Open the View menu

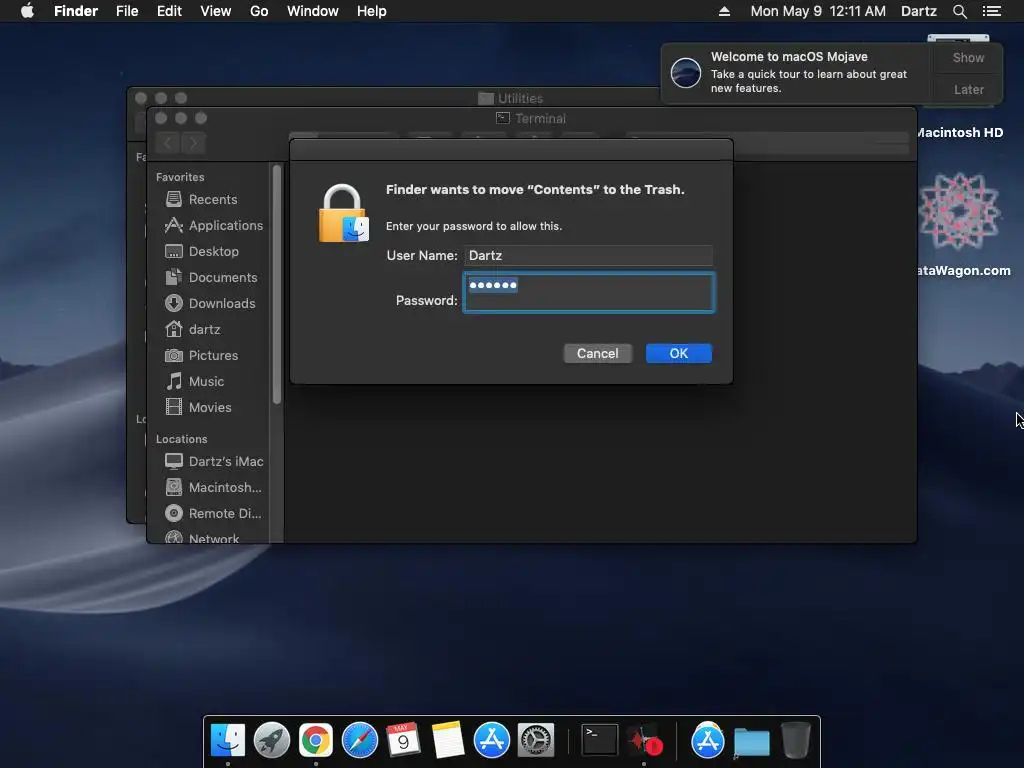216,11
